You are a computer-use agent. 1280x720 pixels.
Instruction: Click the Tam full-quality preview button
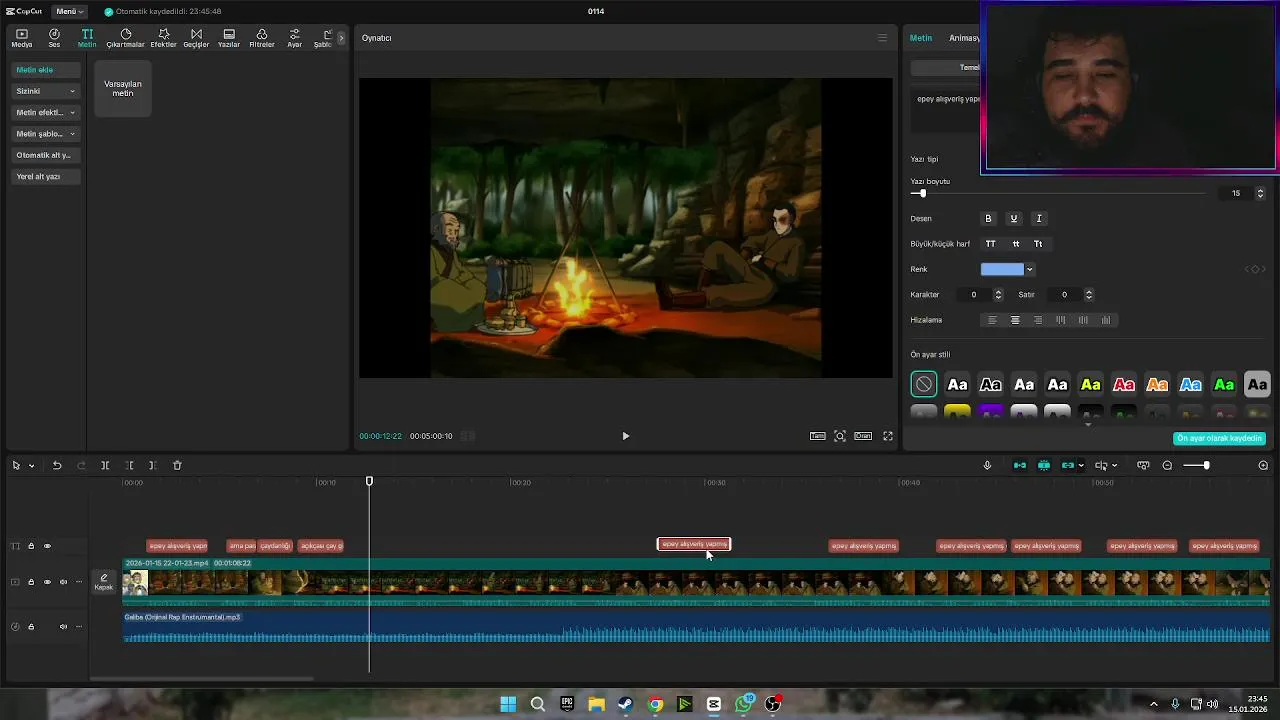pyautogui.click(x=818, y=436)
